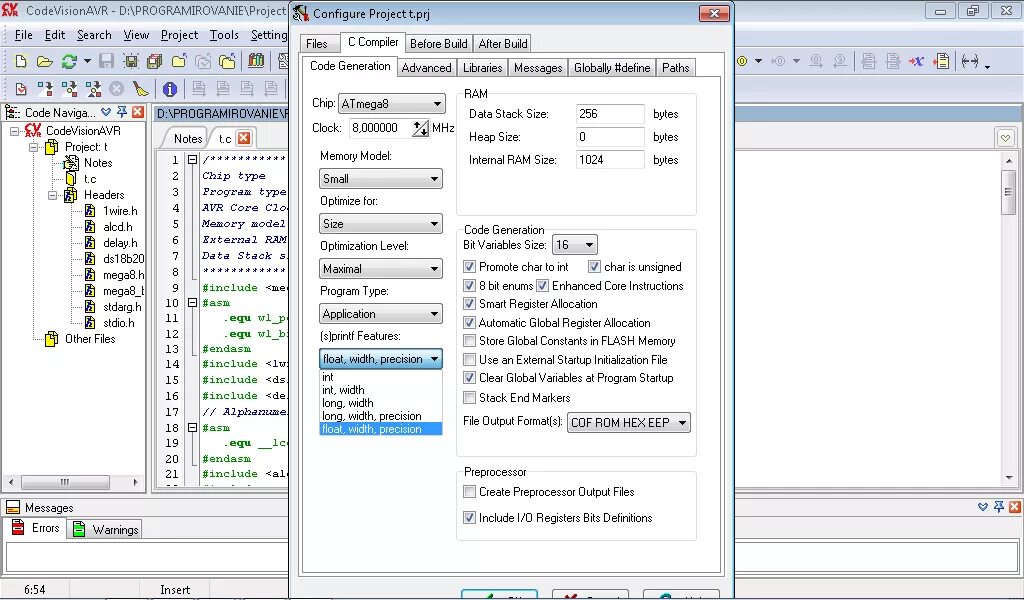Collapse the CodeVisionAVR root node

coord(14,131)
